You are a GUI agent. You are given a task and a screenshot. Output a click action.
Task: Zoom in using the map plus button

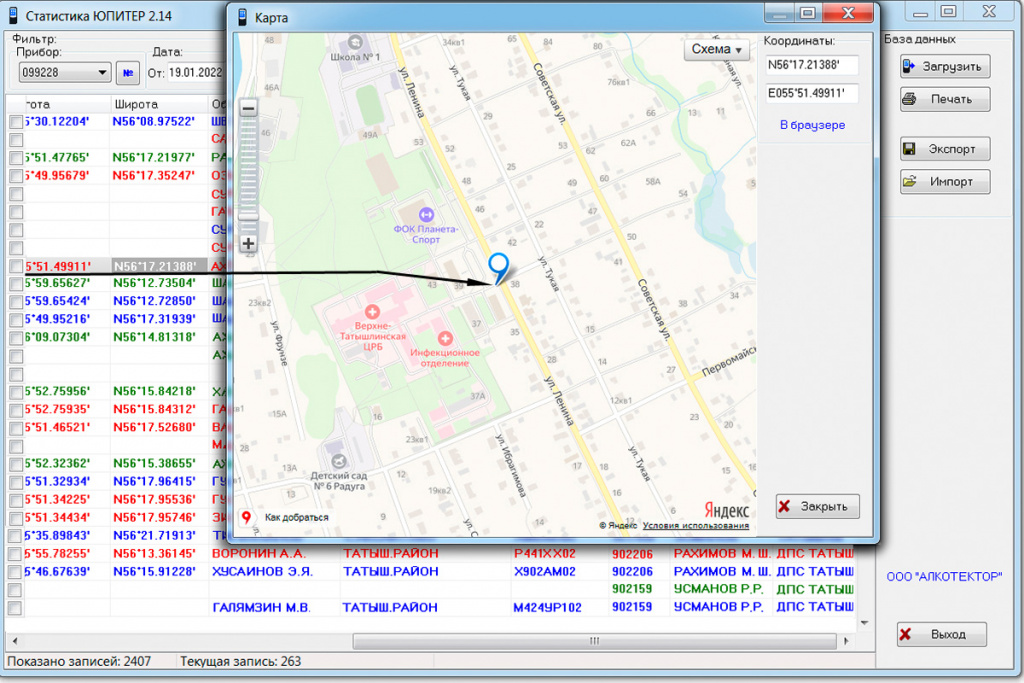(248, 244)
